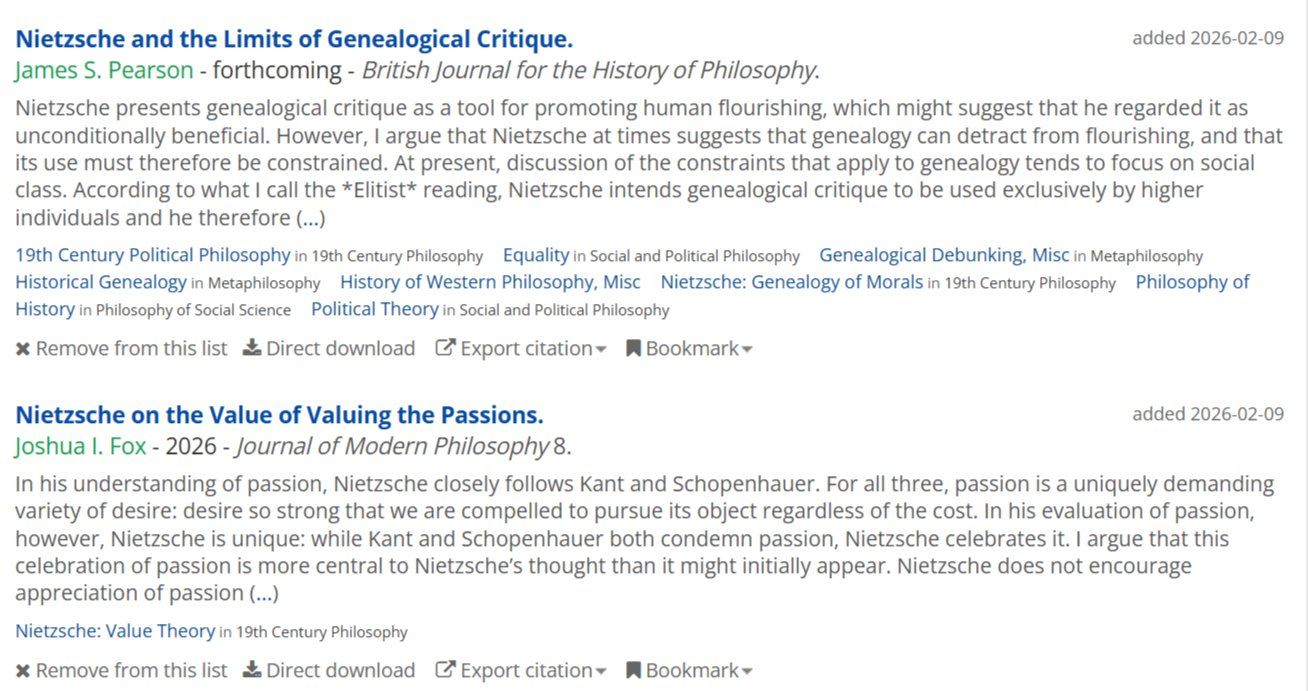1308x691 pixels.
Task: Open title 'Nietzsche and the Limits of Genealogical Critique'
Action: pos(294,40)
